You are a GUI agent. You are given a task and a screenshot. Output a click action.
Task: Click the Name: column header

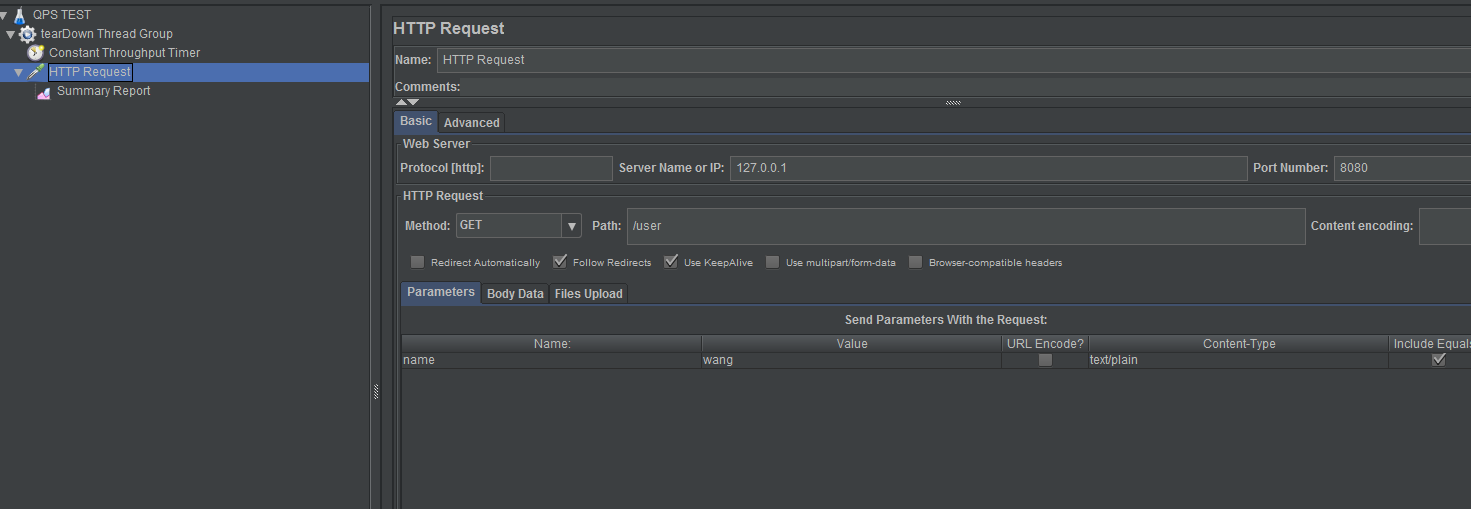point(552,343)
